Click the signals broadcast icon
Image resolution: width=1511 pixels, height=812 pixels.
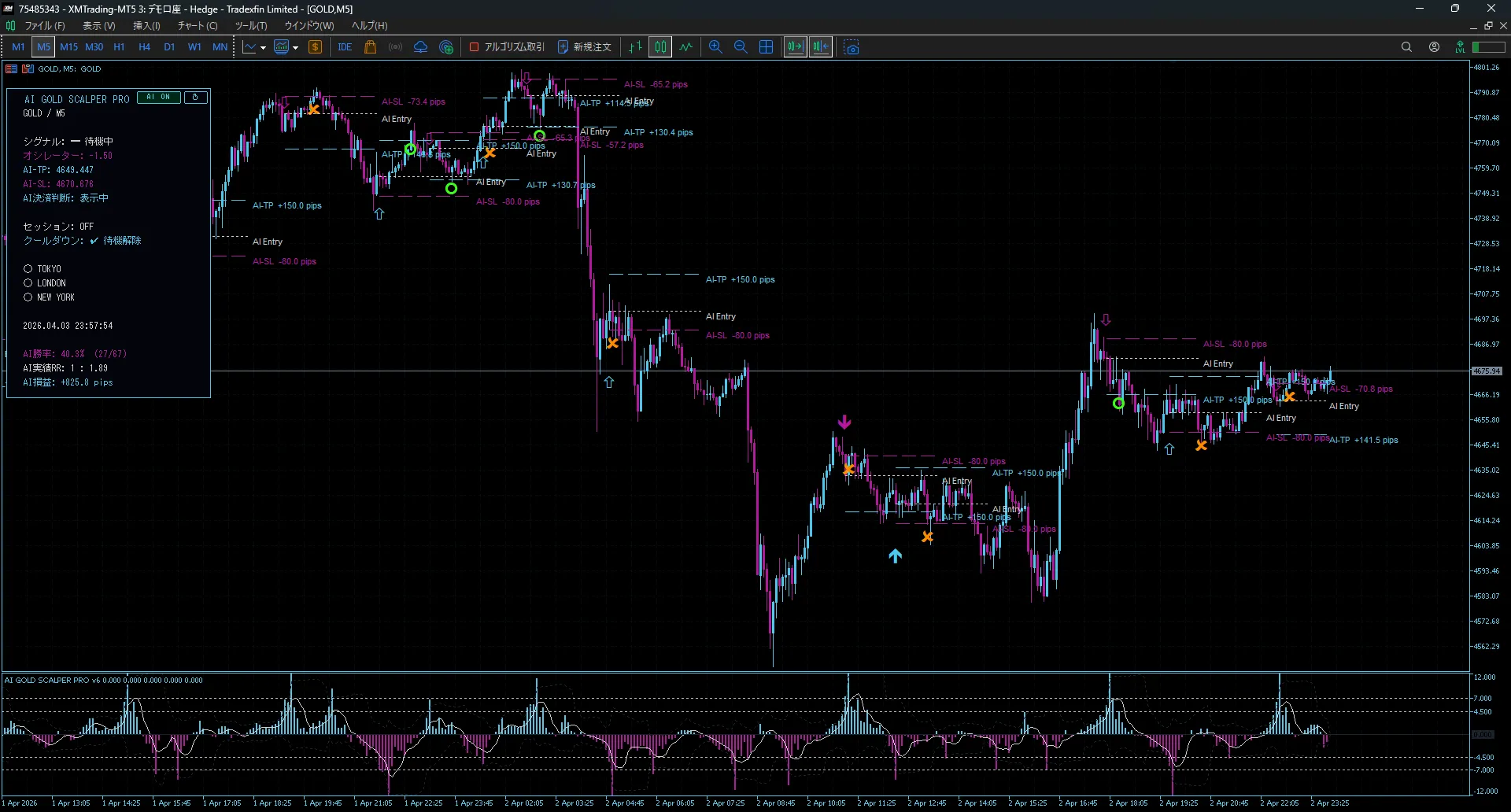395,47
